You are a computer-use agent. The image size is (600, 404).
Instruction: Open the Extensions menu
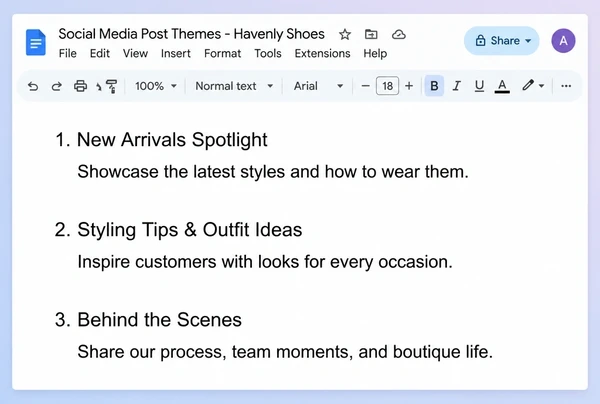pos(322,54)
